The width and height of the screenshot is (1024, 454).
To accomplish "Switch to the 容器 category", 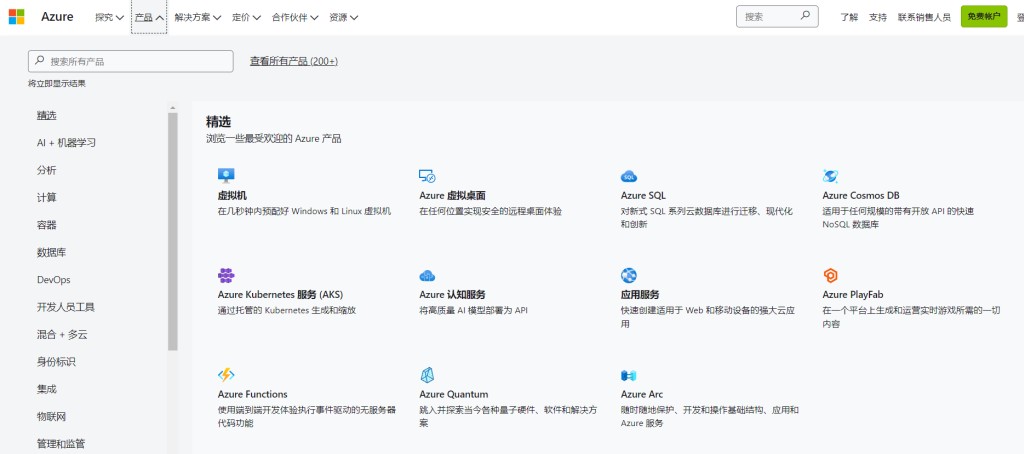I will coord(47,225).
